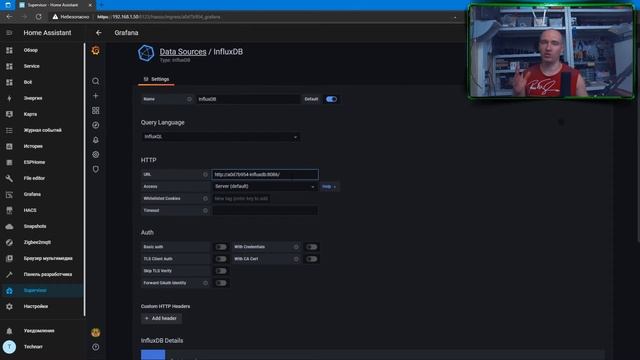Viewport: 640px width, 360px height.
Task: Open File editor in the sidebar
Action: [x=42, y=178]
